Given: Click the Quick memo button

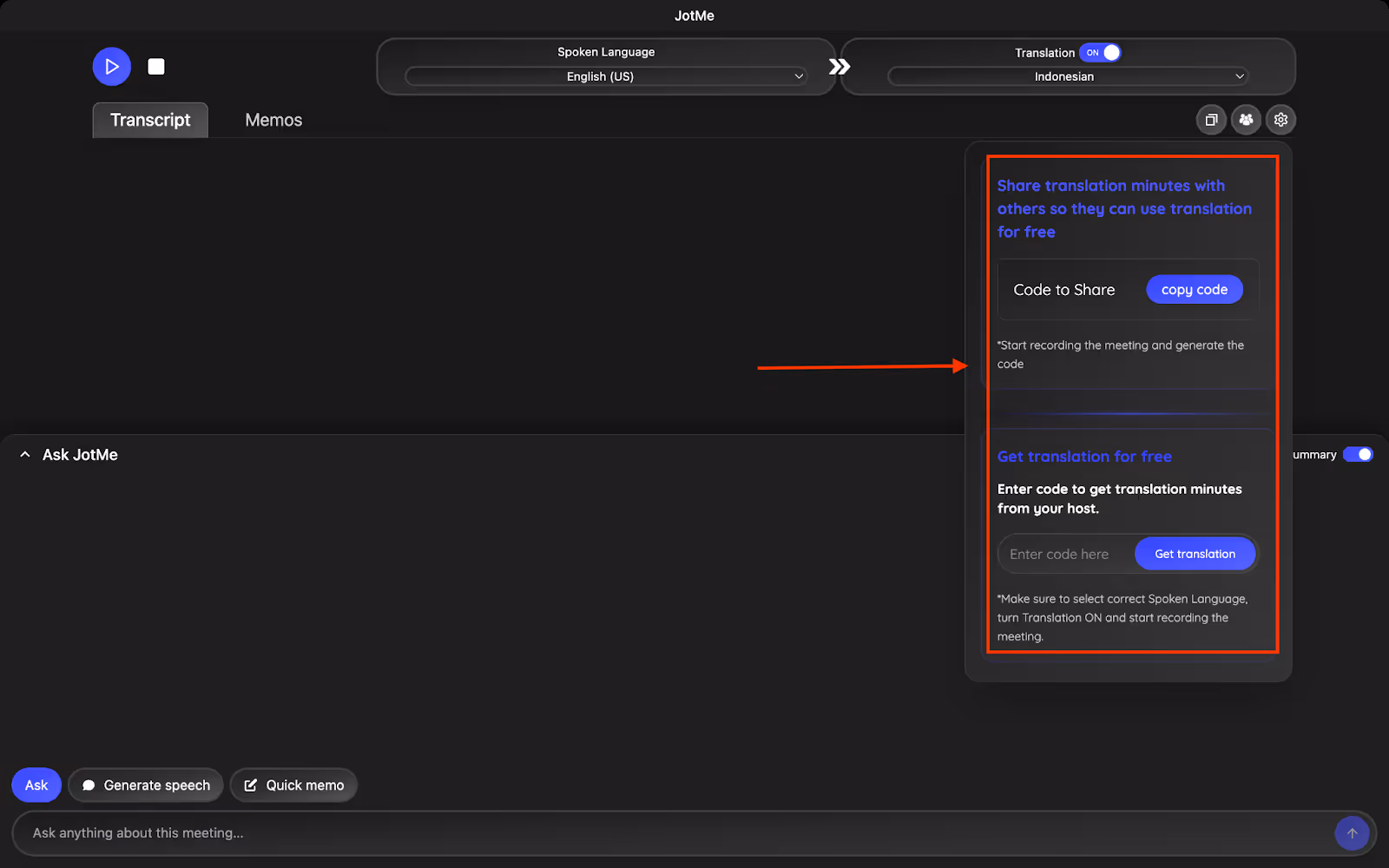Looking at the screenshot, I should tap(293, 786).
